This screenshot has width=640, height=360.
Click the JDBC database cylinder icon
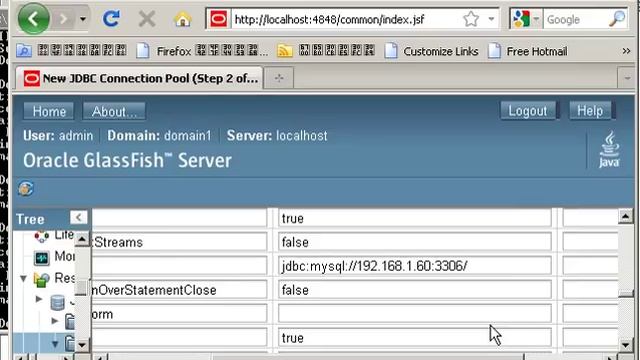click(58, 303)
